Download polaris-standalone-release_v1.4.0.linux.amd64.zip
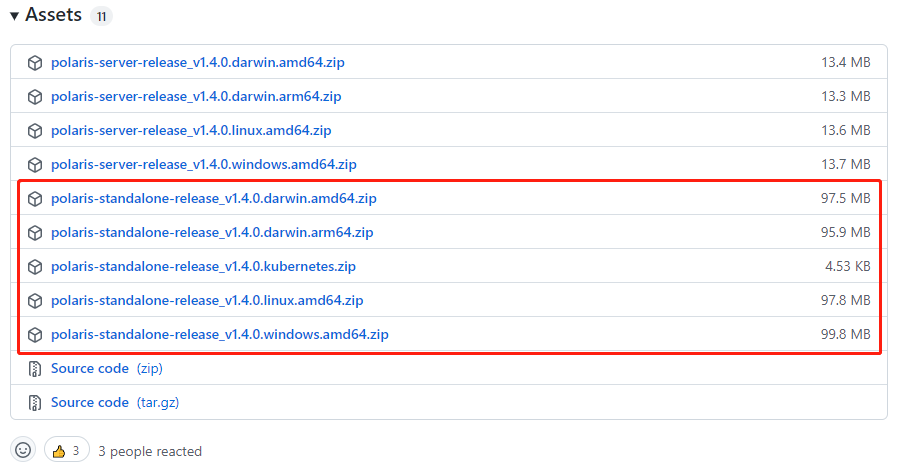The height and width of the screenshot is (470, 898). [207, 301]
